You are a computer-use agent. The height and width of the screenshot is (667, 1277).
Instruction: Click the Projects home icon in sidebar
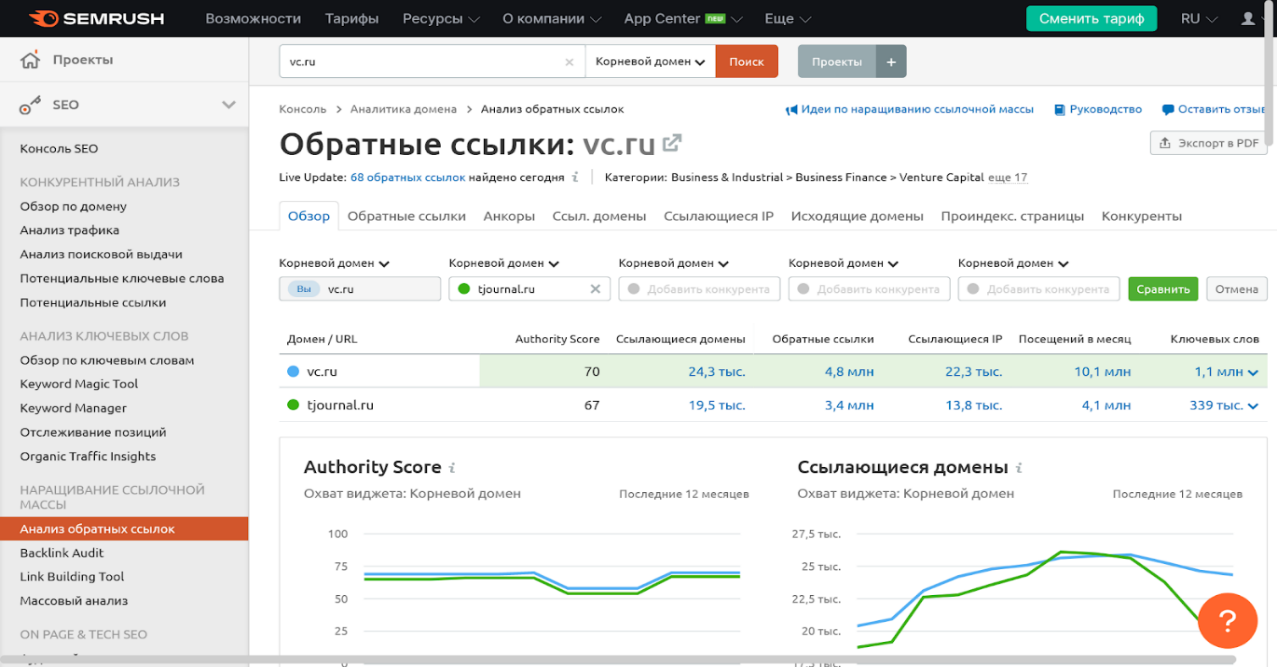(x=30, y=60)
